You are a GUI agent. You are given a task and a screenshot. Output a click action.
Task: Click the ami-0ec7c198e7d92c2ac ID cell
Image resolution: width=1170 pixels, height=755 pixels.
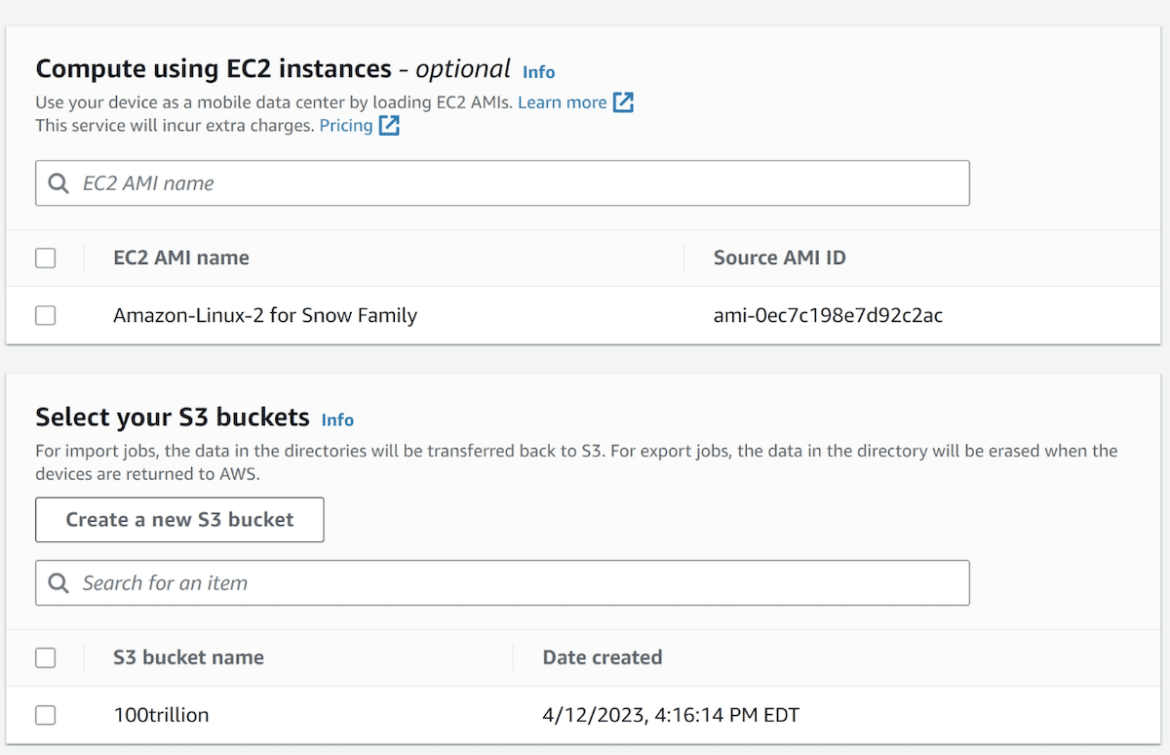(x=828, y=316)
